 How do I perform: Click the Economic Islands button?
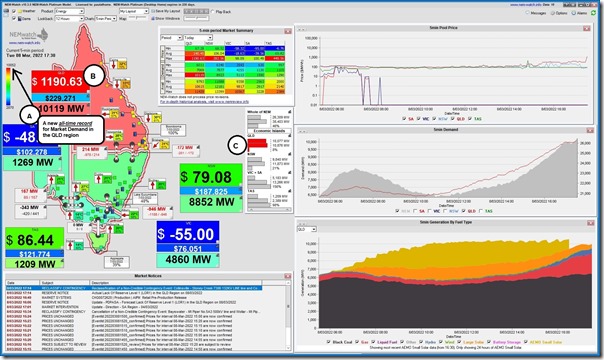[269, 131]
